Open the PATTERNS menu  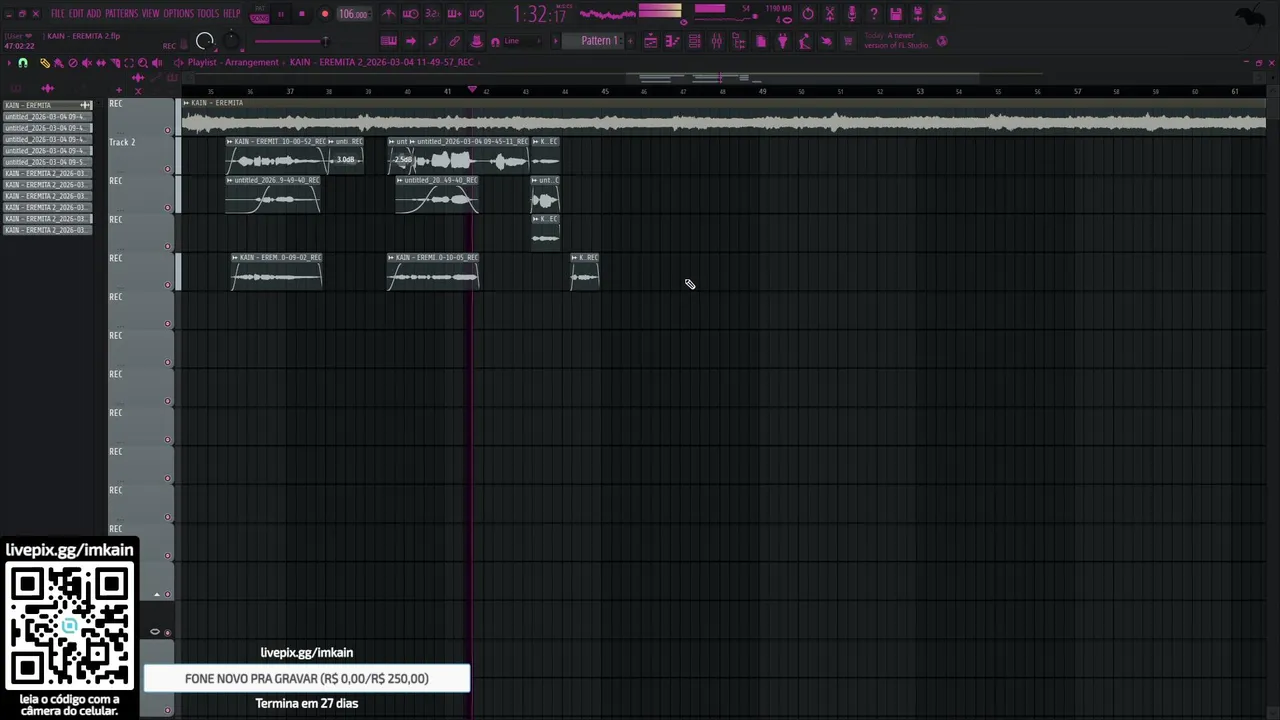121,14
